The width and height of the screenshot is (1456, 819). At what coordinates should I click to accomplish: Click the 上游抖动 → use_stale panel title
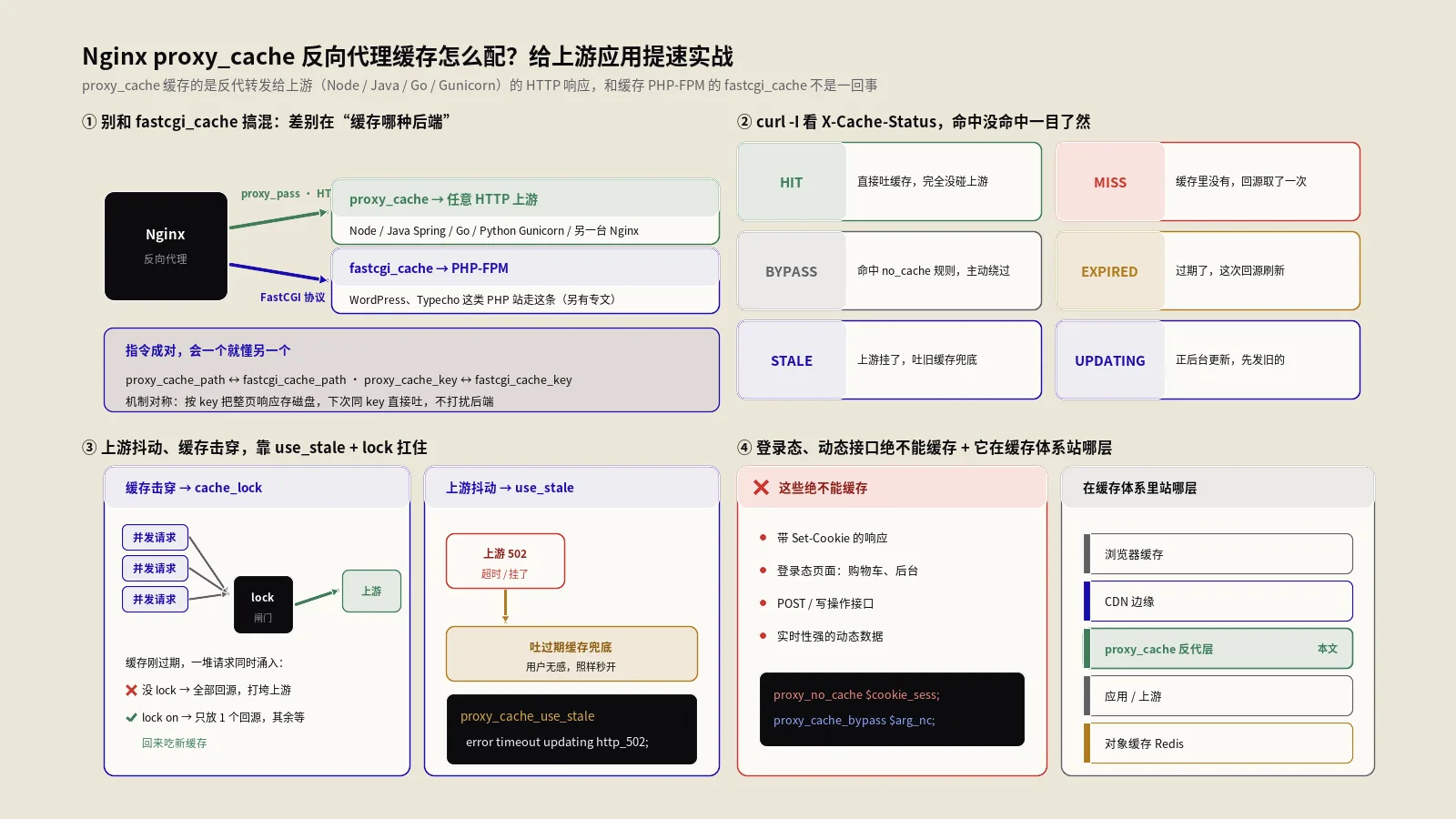[510, 488]
